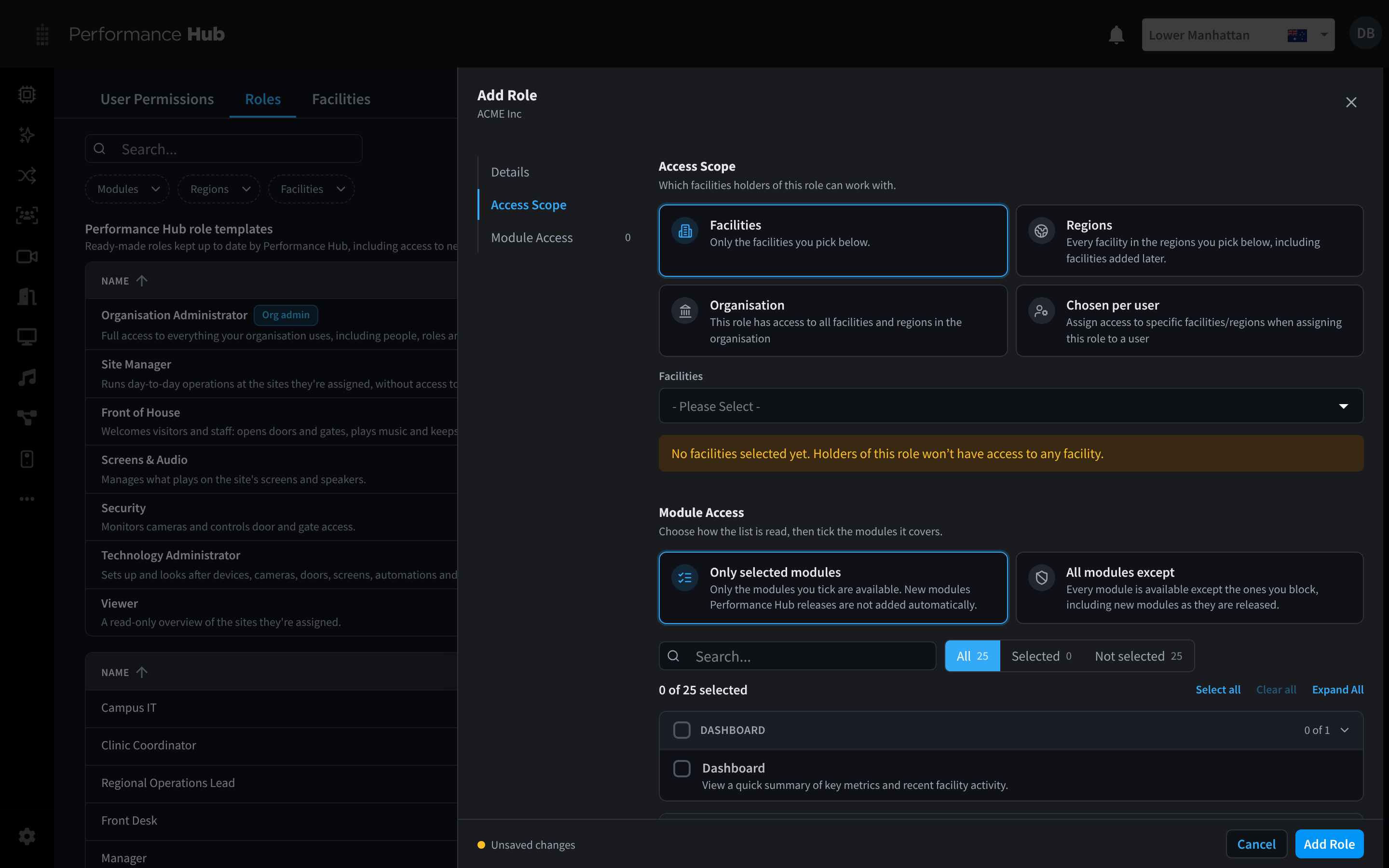Screen dimensions: 1389x868
Task: Open the settings gear in sidebar
Action: [27, 837]
